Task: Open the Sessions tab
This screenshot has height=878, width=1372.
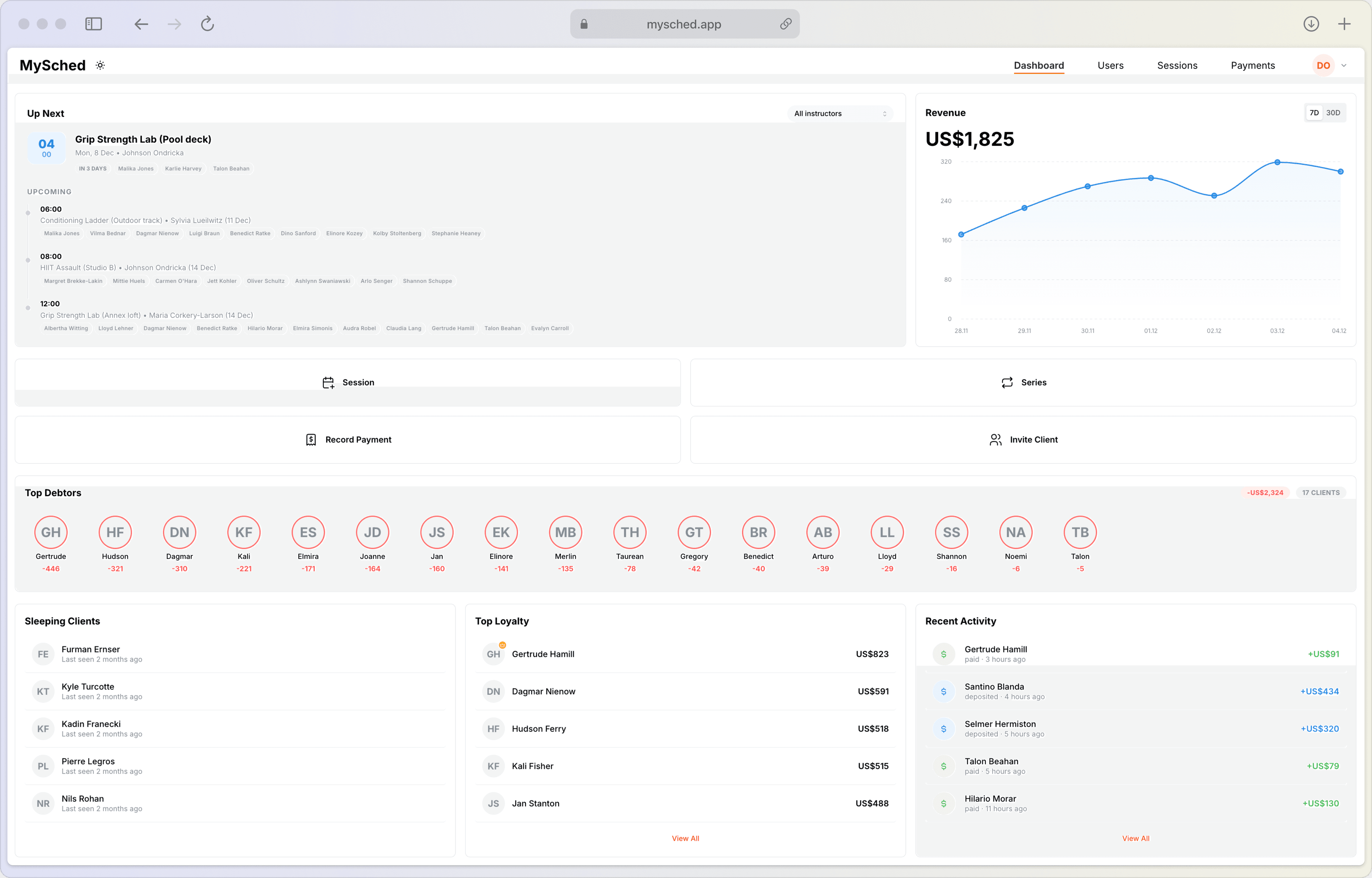Action: (x=1177, y=65)
